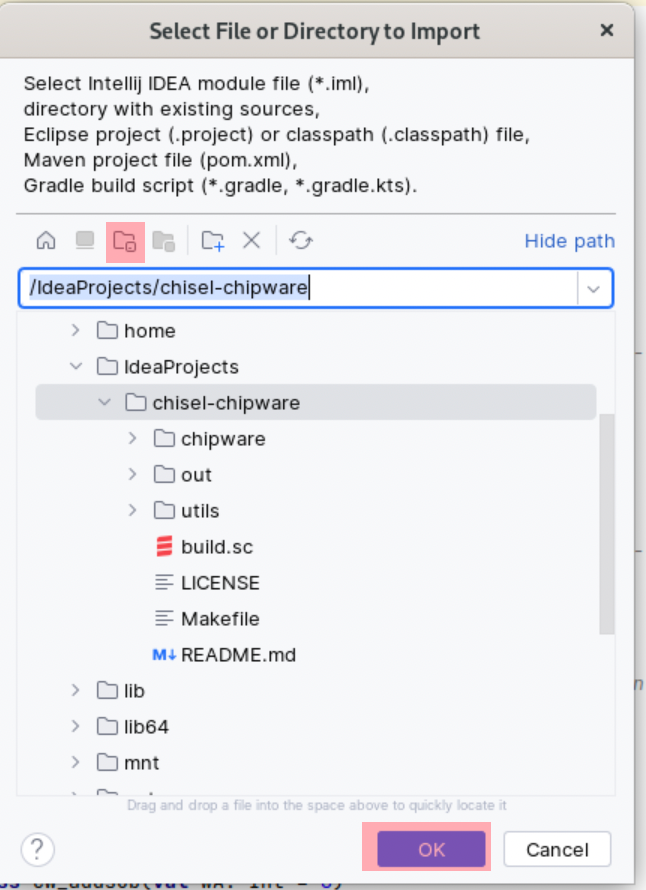Screen dimensions: 646x890
Task: Click the Hide path link
Action: point(569,241)
